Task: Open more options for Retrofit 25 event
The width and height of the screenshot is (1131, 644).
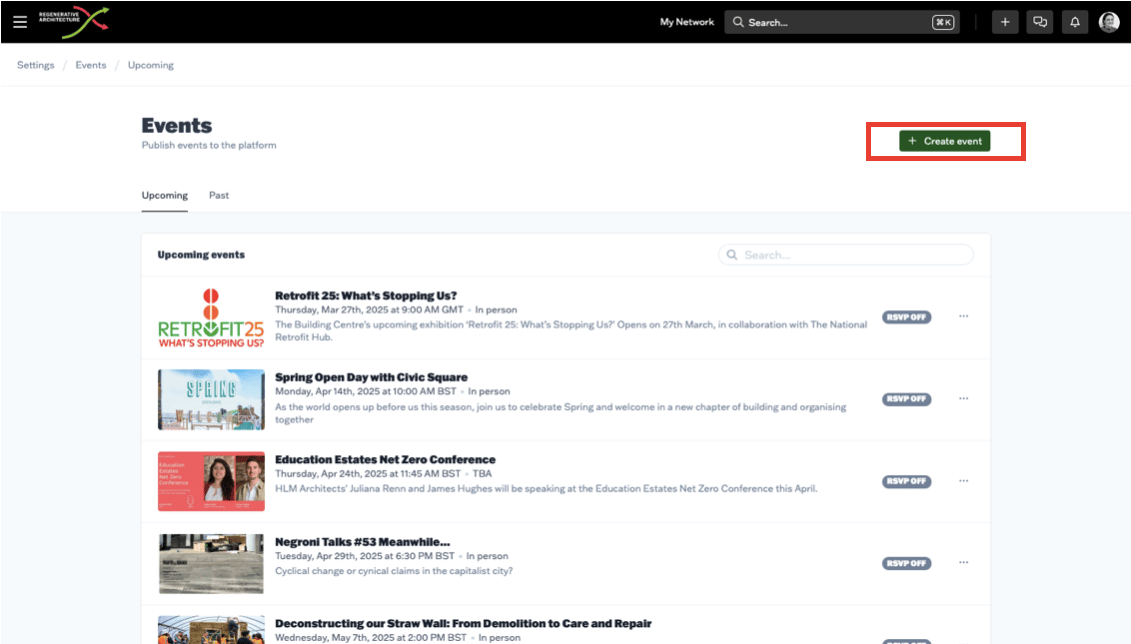Action: coord(964,316)
